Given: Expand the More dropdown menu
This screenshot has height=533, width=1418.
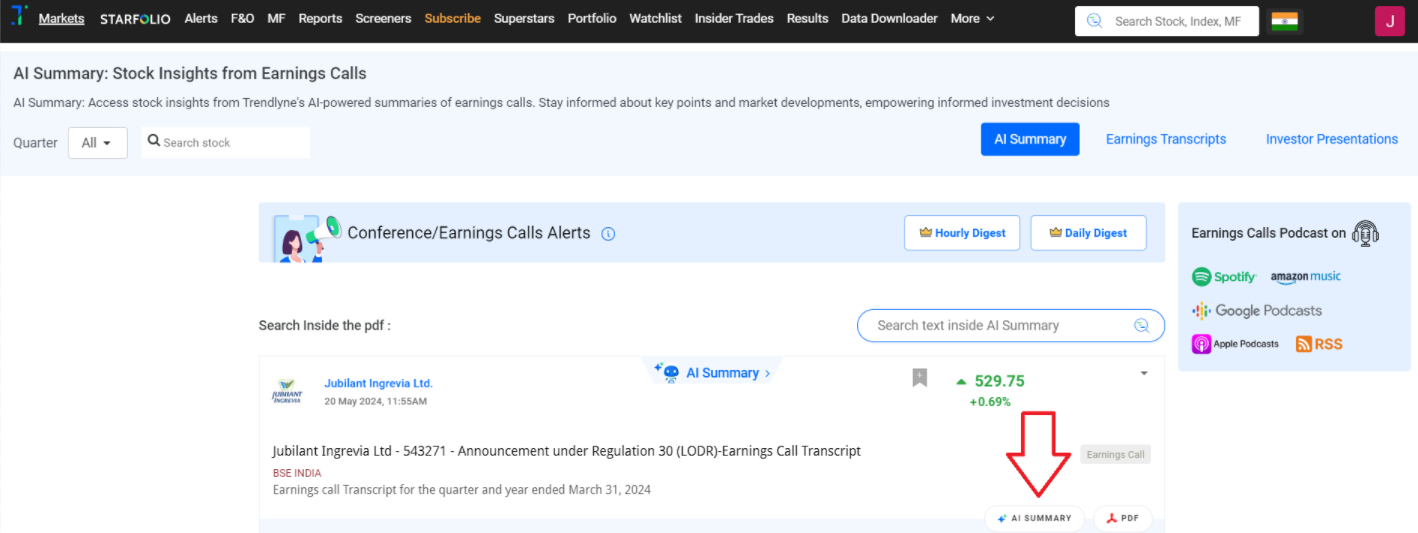Looking at the screenshot, I should tap(972, 18).
